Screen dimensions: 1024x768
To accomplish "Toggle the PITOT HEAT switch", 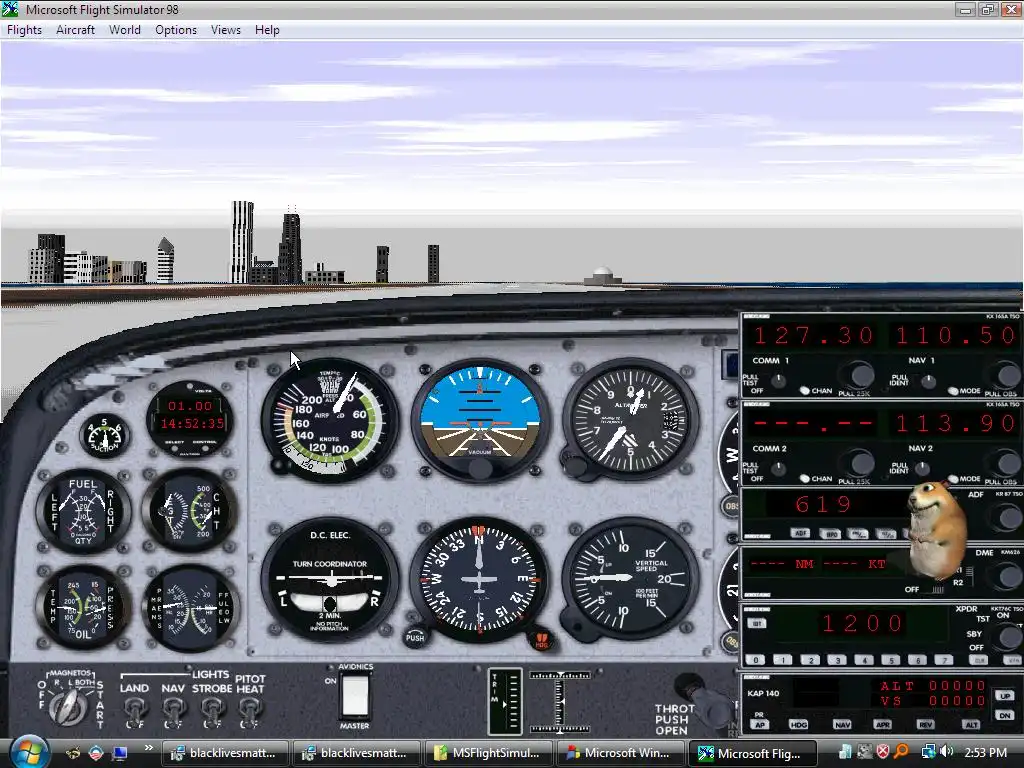I will coord(249,710).
